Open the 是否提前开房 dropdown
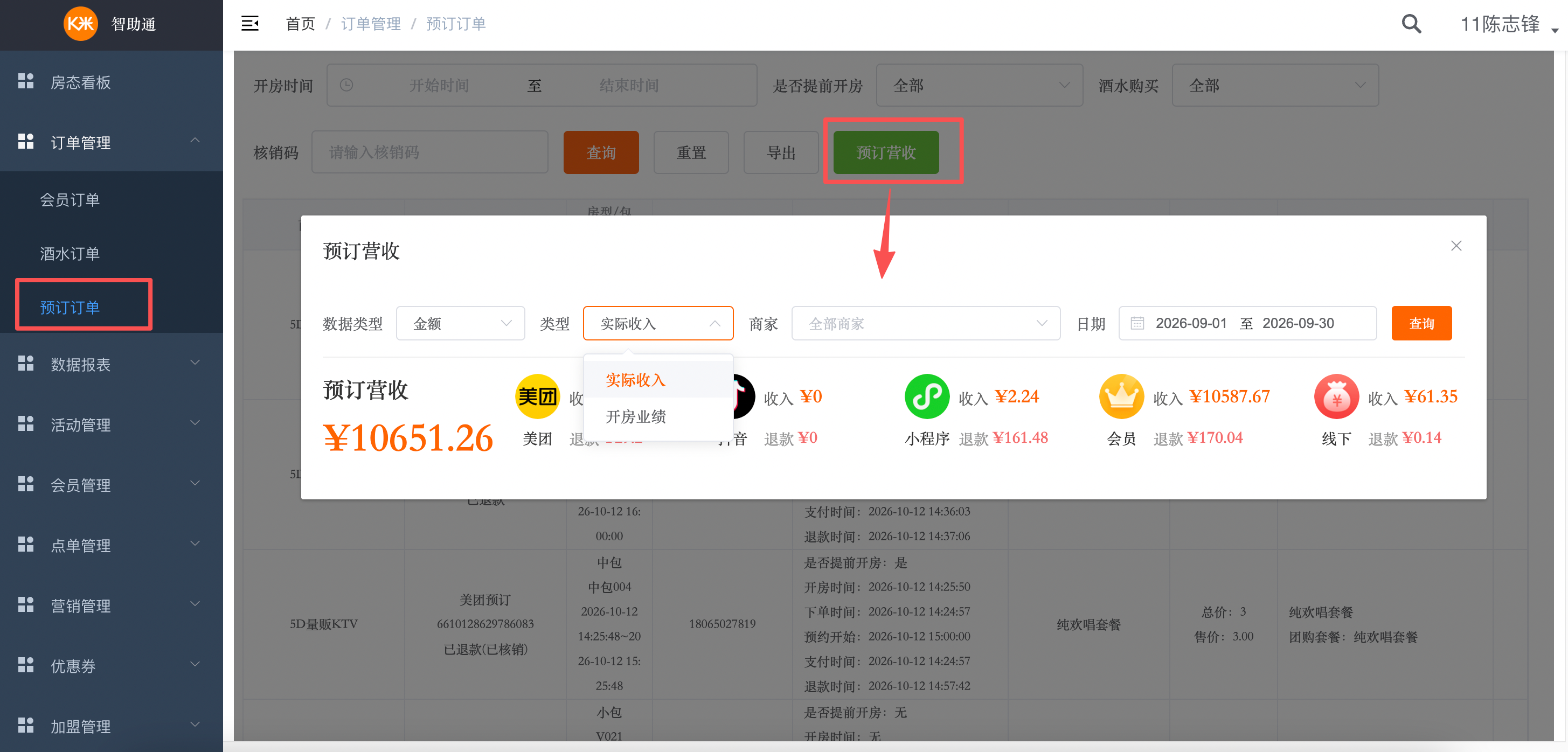 click(979, 85)
